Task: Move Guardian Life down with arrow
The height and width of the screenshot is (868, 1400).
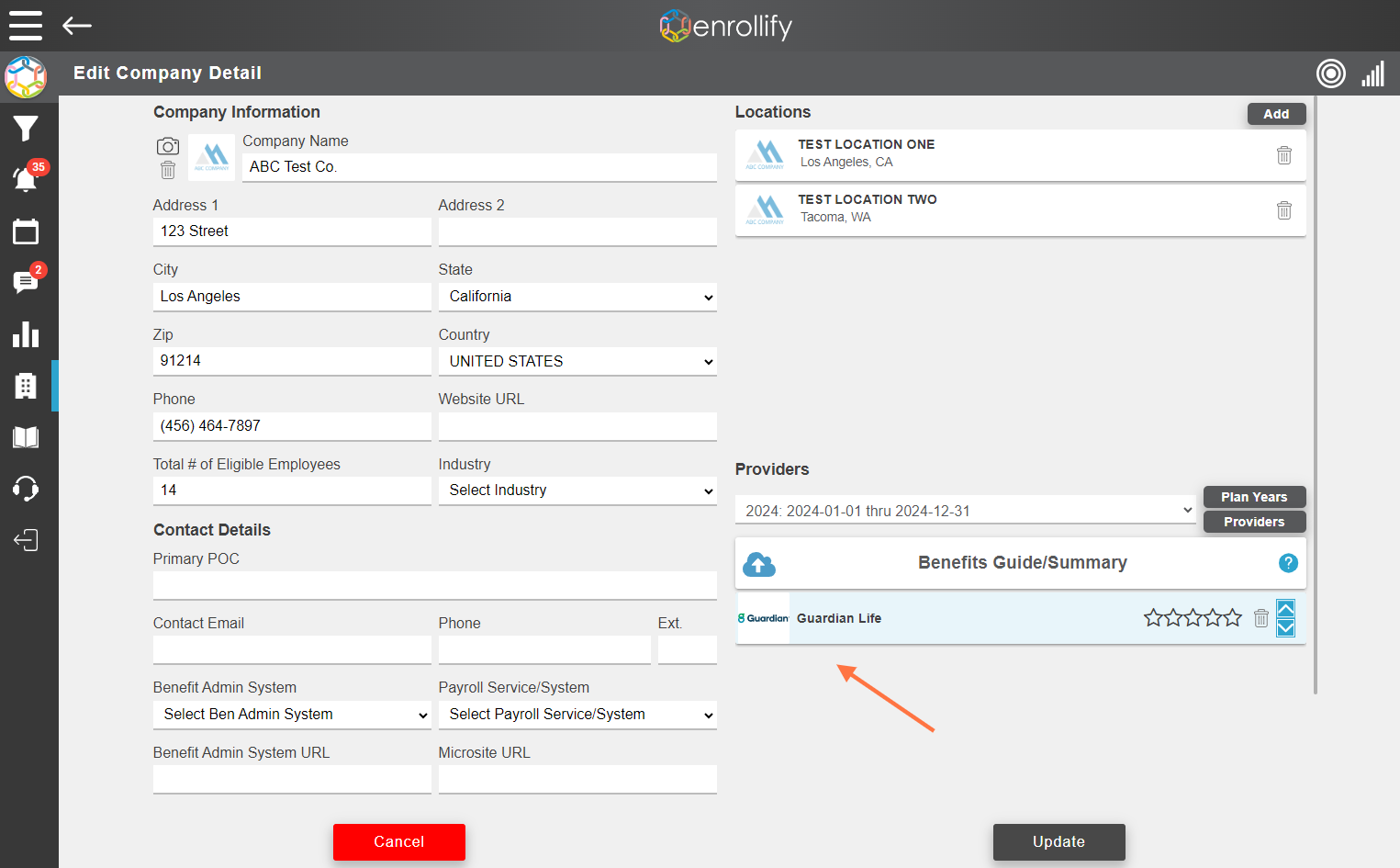Action: (1286, 627)
